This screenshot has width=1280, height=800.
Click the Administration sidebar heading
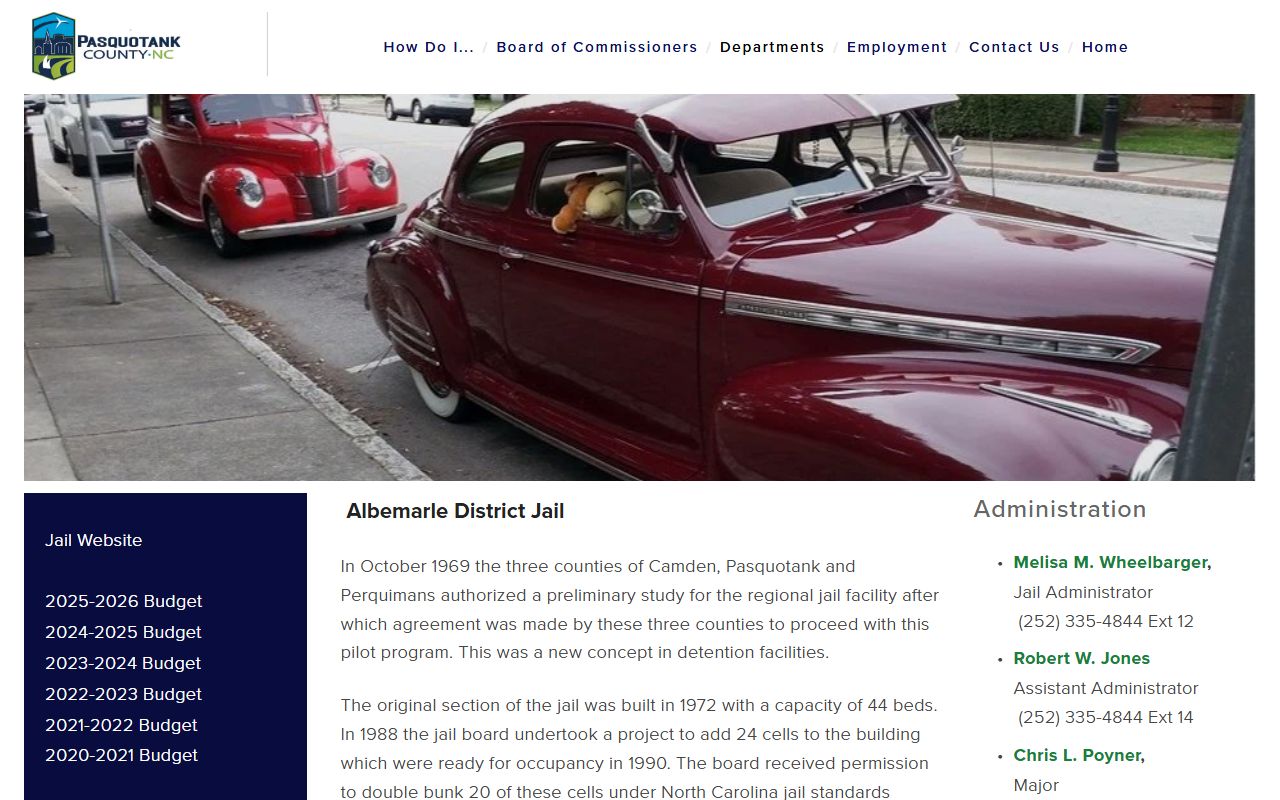point(1060,509)
